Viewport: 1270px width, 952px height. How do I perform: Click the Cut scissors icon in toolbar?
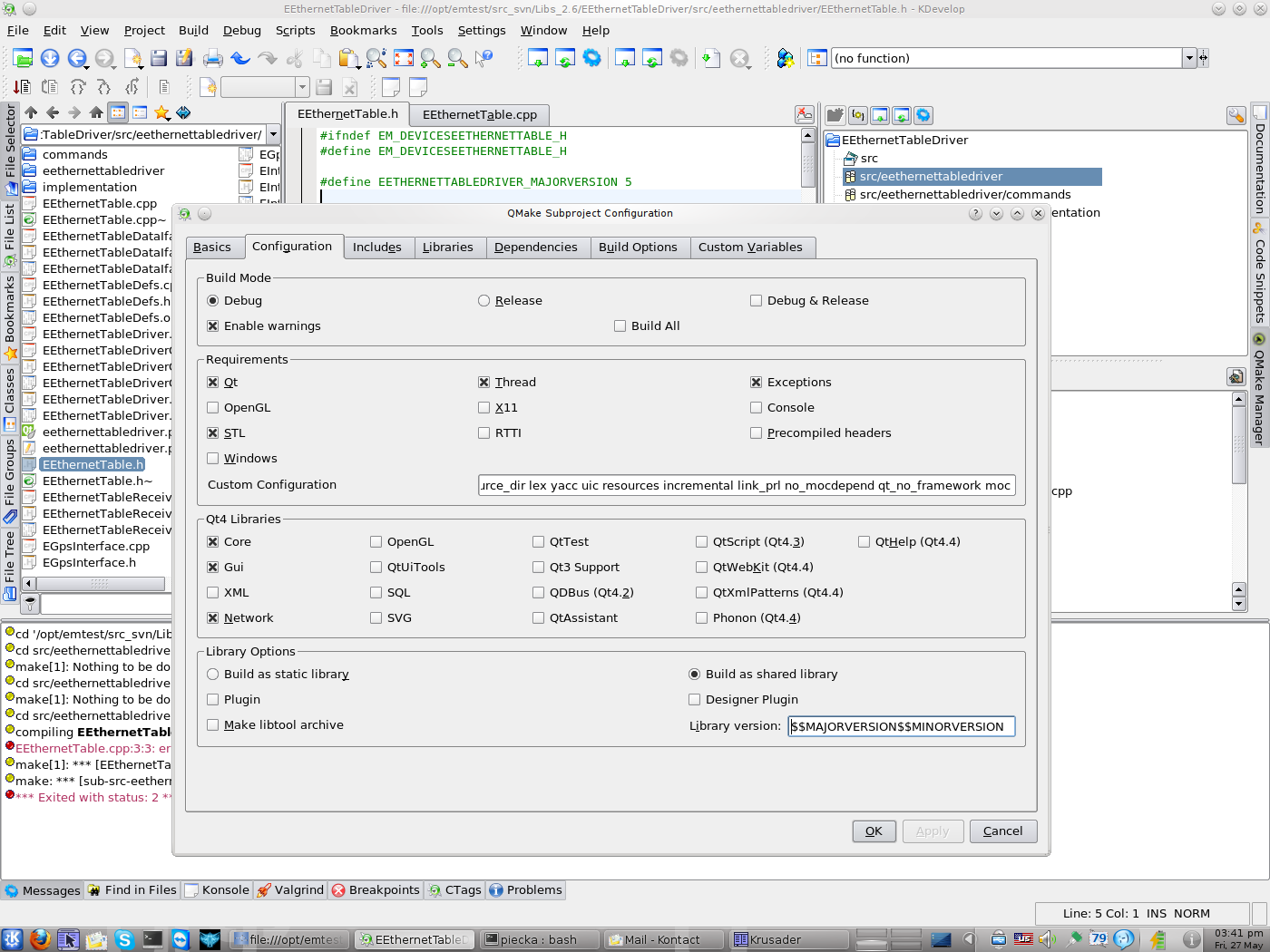tap(294, 59)
